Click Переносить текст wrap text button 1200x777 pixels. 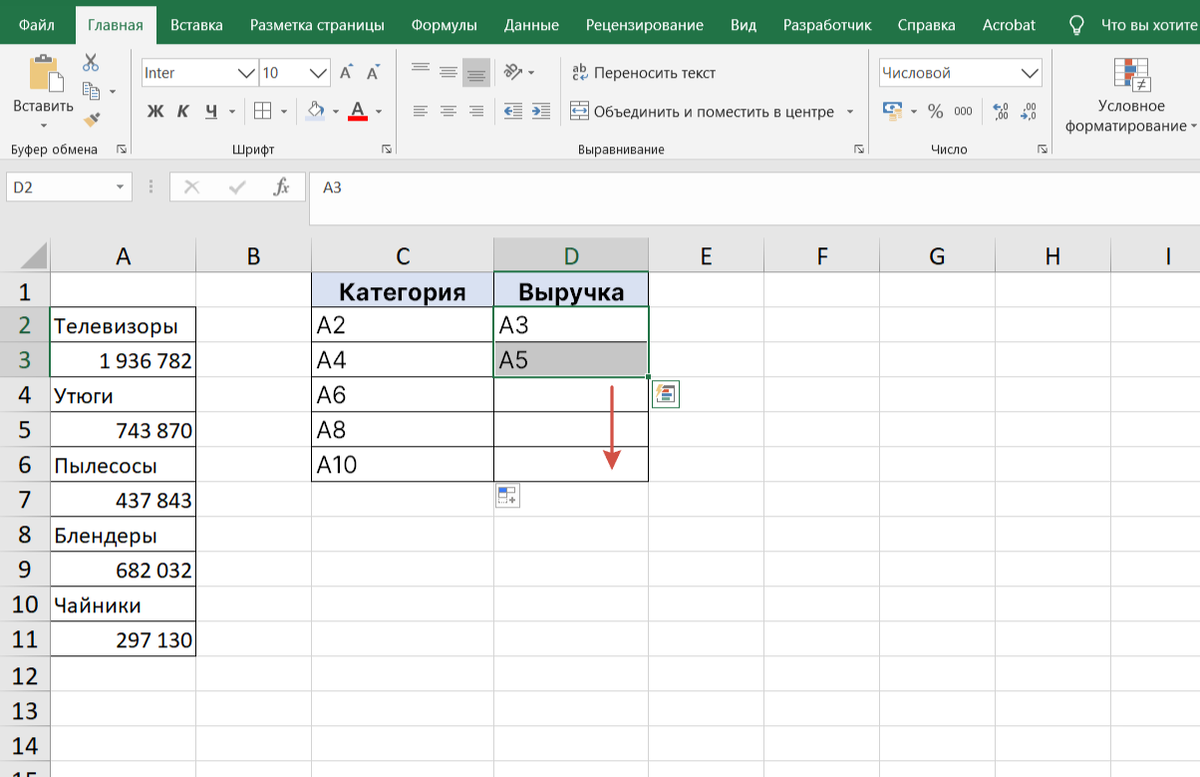(x=644, y=73)
